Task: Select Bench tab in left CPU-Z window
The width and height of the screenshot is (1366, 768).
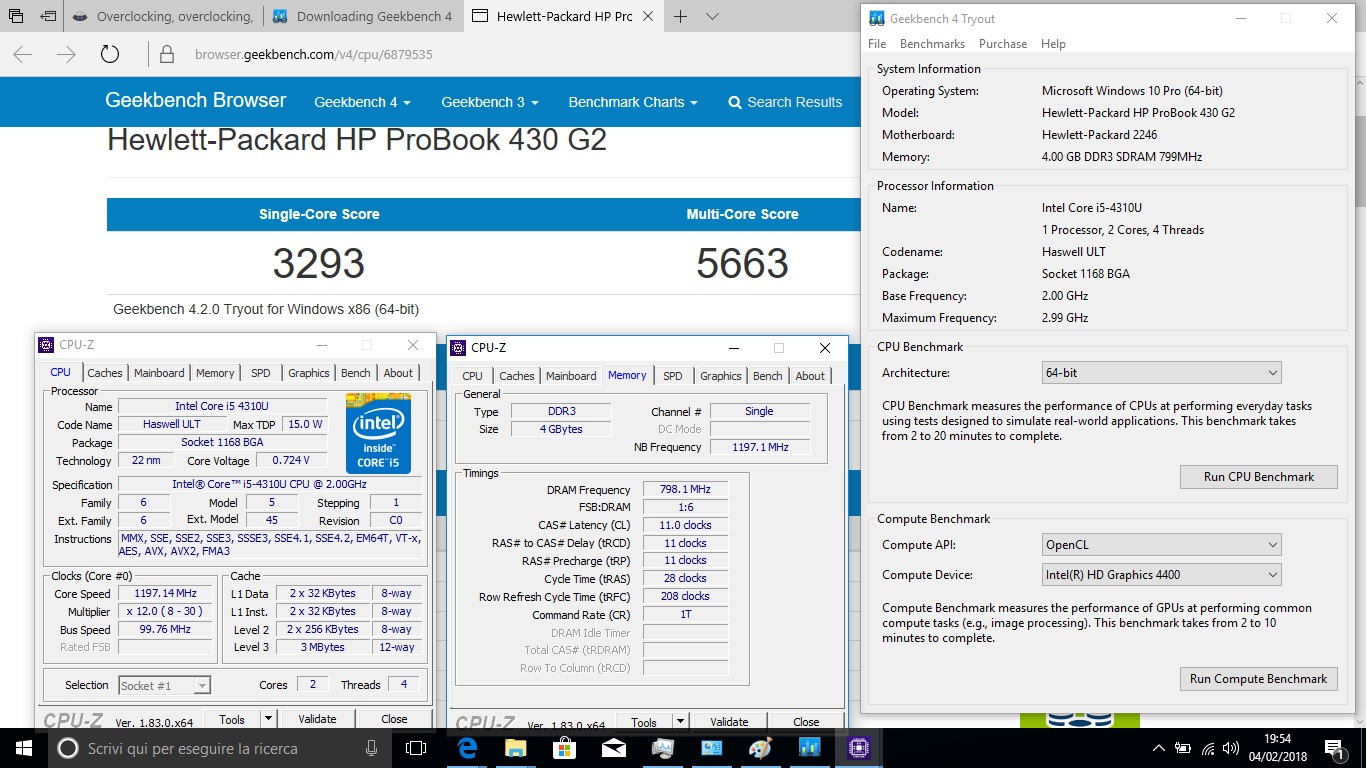Action: coord(356,373)
